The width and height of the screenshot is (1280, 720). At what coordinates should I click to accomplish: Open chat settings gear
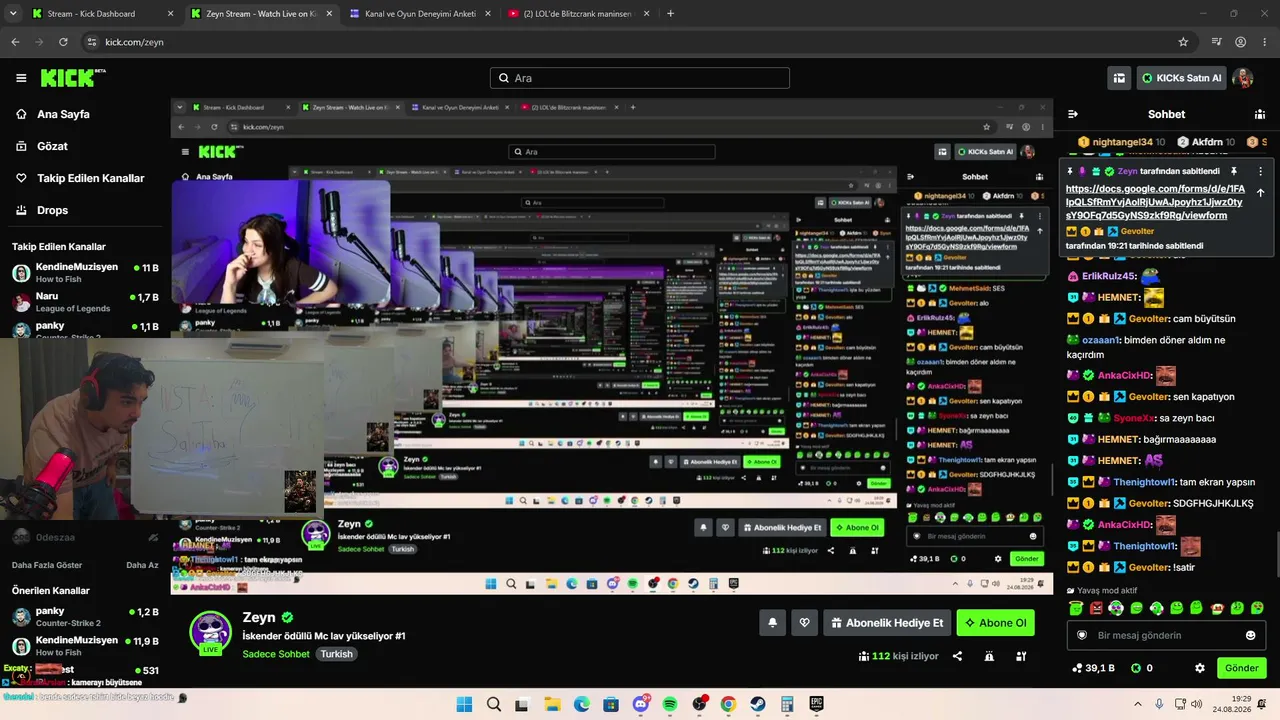click(1200, 668)
